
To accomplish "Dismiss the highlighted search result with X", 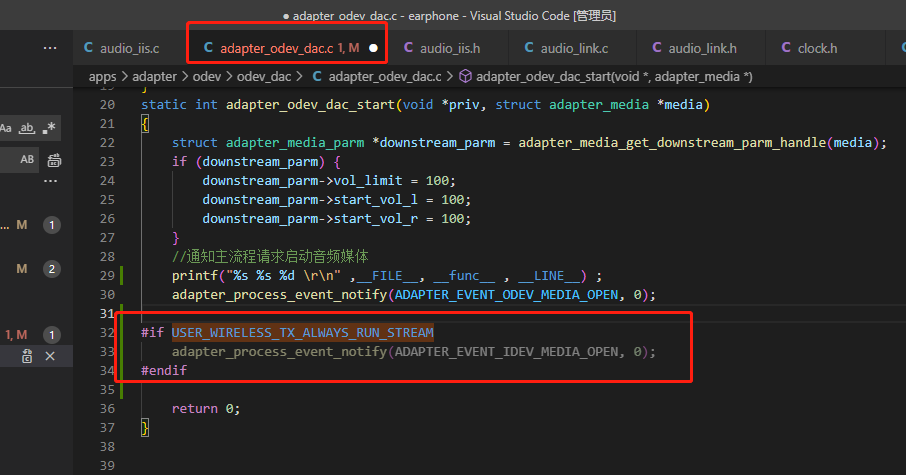I will [x=50, y=356].
